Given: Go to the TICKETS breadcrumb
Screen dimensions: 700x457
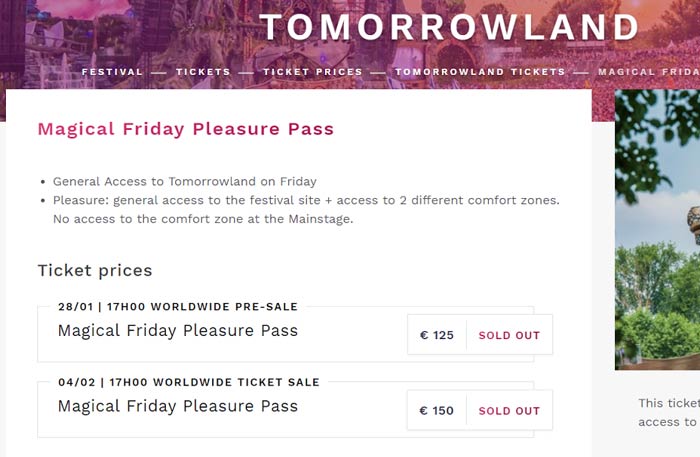Looking at the screenshot, I should pyautogui.click(x=203, y=72).
